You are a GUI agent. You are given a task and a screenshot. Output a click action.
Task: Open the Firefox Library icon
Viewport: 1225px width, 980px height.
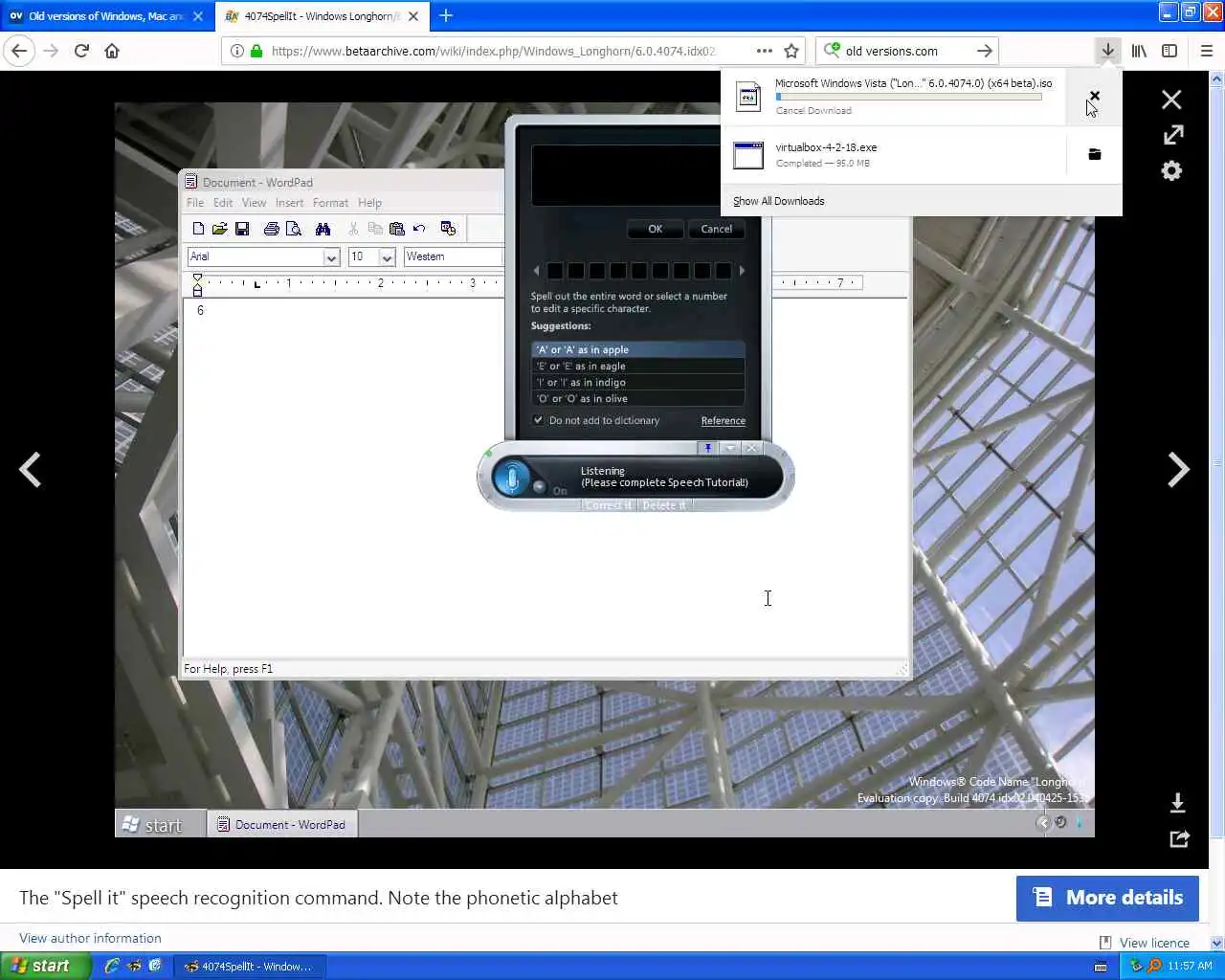click(1139, 51)
